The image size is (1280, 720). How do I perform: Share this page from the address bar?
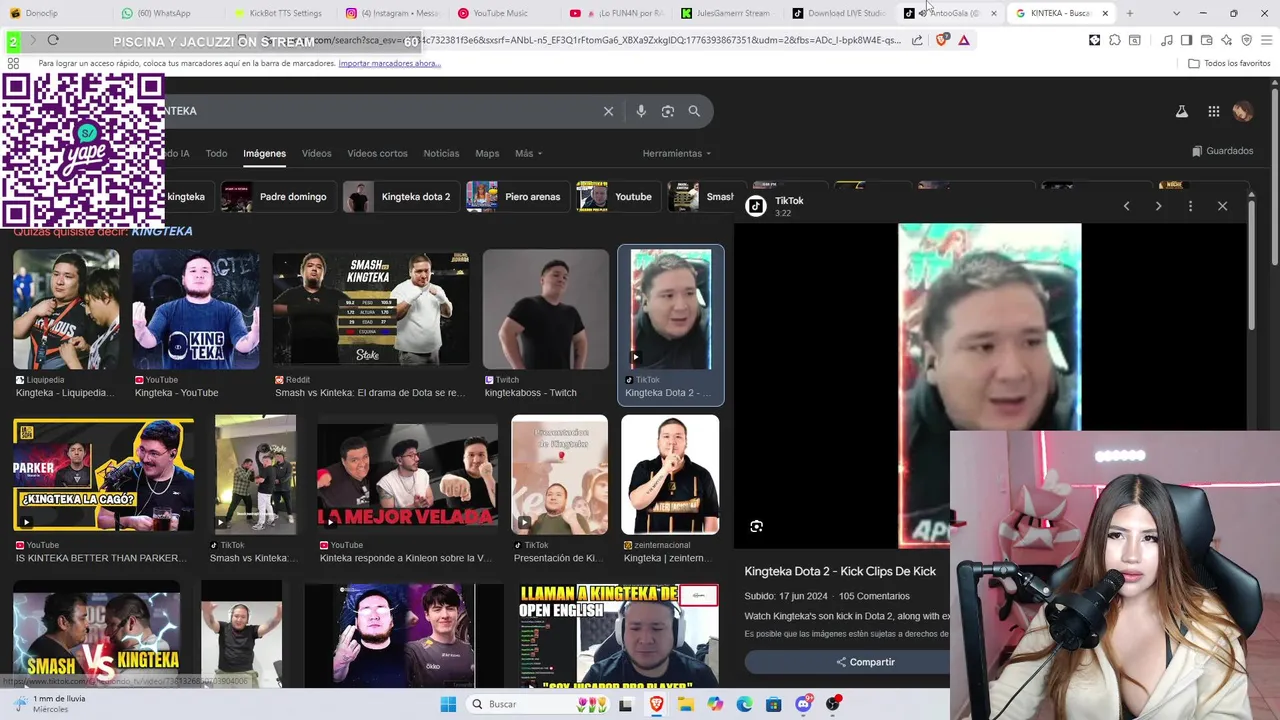click(x=917, y=40)
